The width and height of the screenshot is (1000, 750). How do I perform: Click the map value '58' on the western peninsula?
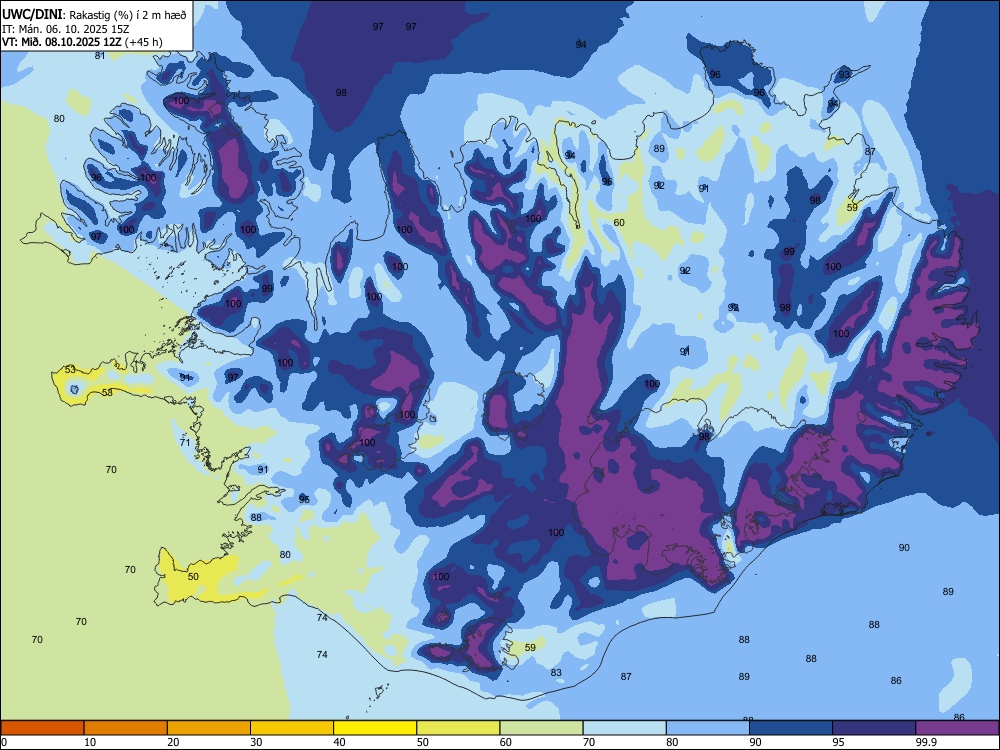(x=107, y=392)
